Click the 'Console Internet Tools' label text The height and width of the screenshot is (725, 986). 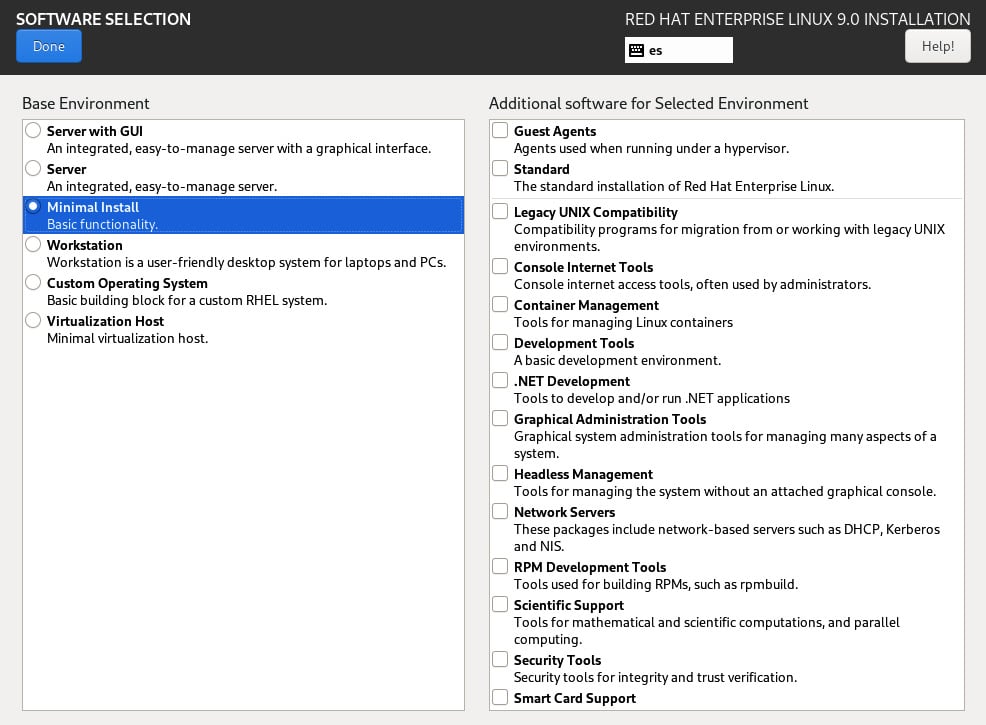584,267
